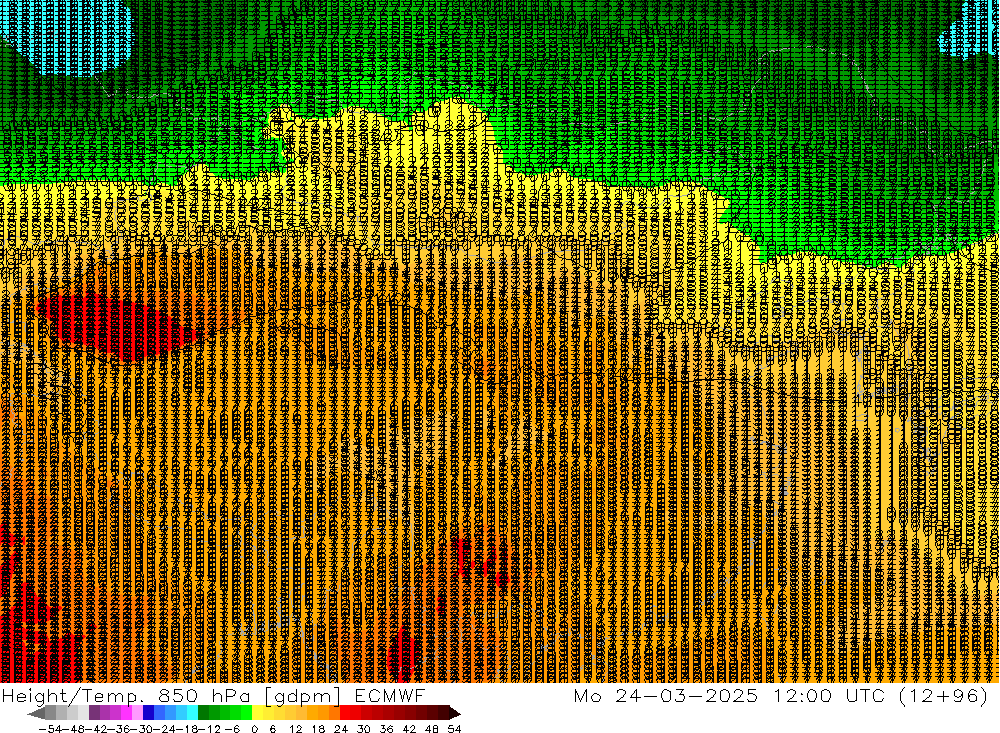Click the legend value '-30'
This screenshot has height=733, width=1000.
142,729
